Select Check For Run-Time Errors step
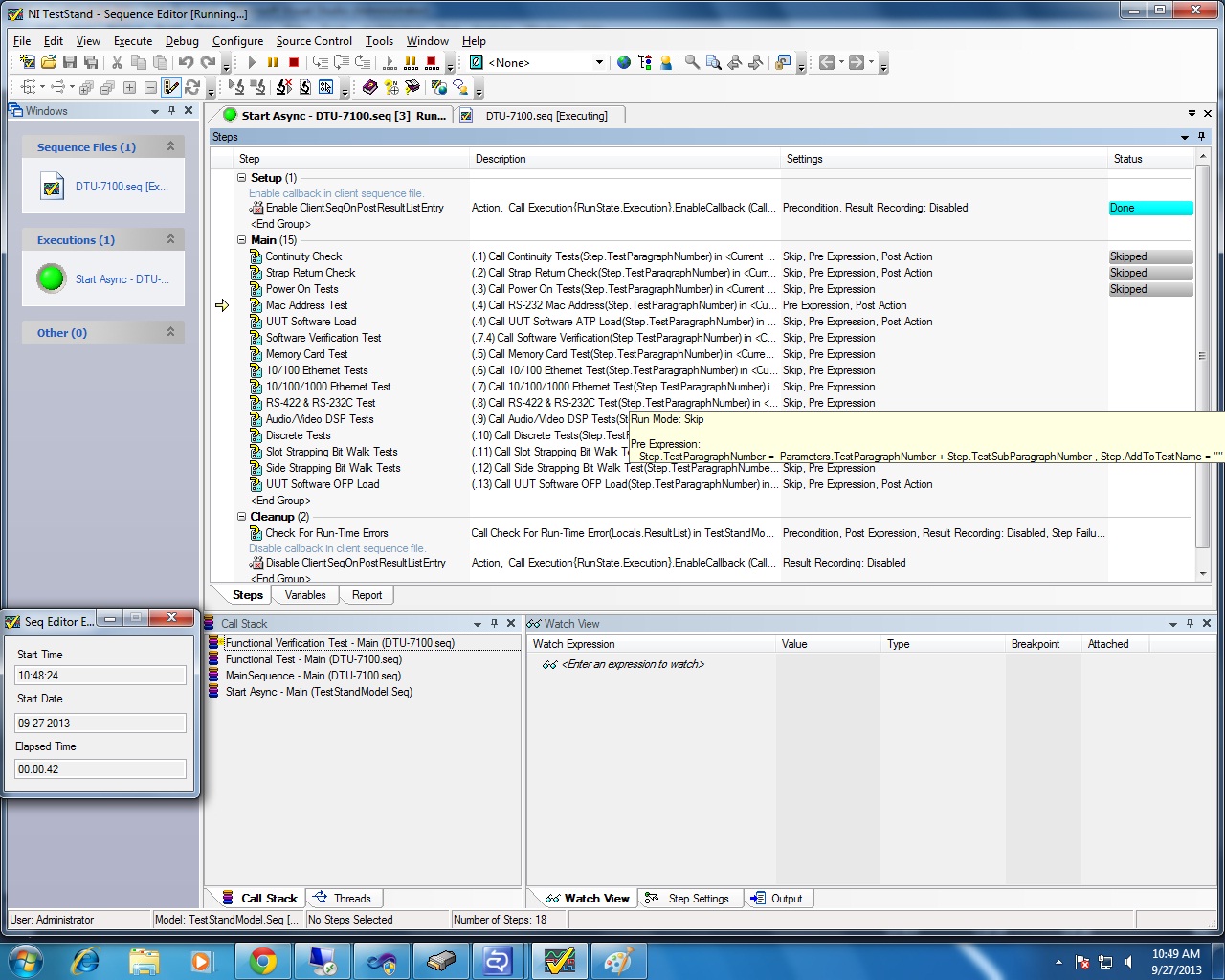This screenshot has width=1225, height=980. coord(326,533)
